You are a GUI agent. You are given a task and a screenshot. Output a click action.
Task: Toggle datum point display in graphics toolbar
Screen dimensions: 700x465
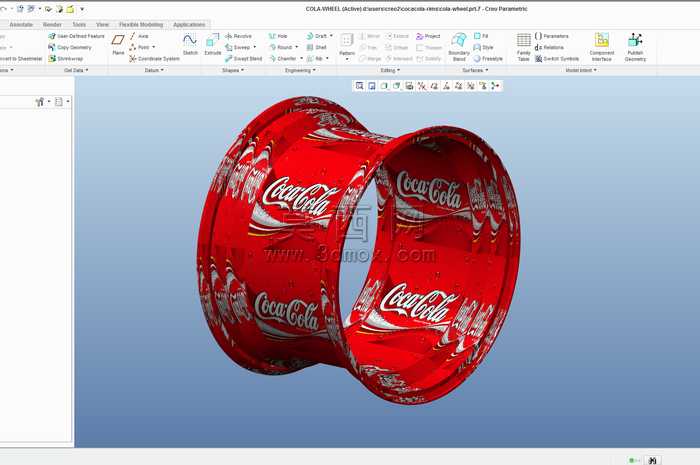point(458,86)
